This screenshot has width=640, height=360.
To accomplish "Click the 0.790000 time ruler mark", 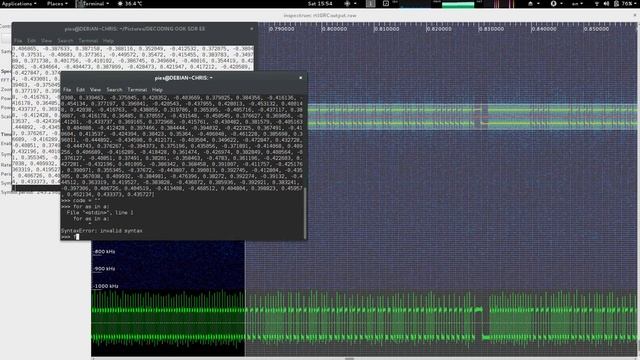I will (x=282, y=29).
